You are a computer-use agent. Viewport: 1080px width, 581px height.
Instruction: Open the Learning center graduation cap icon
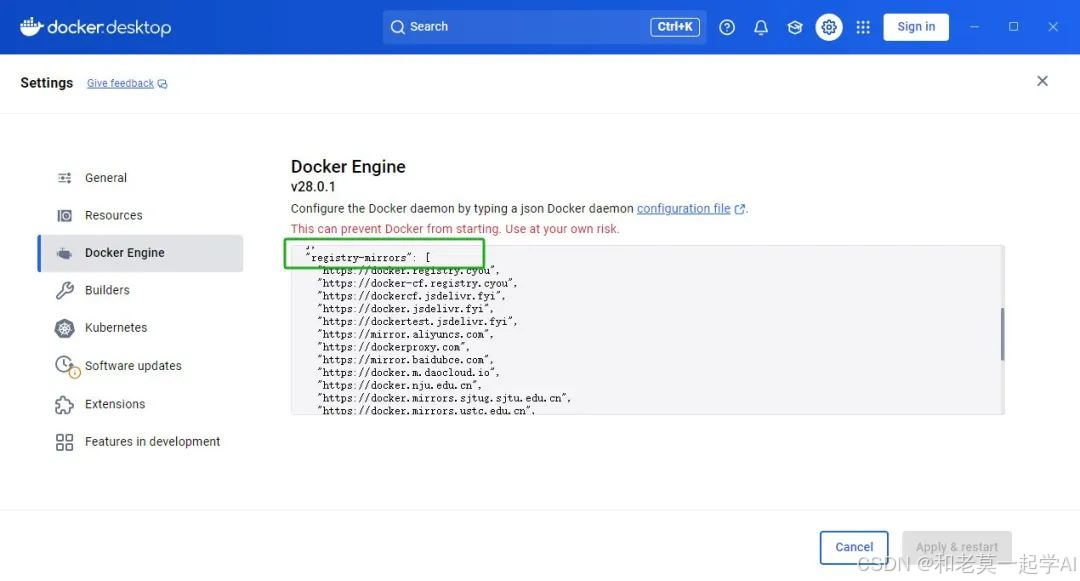795,27
